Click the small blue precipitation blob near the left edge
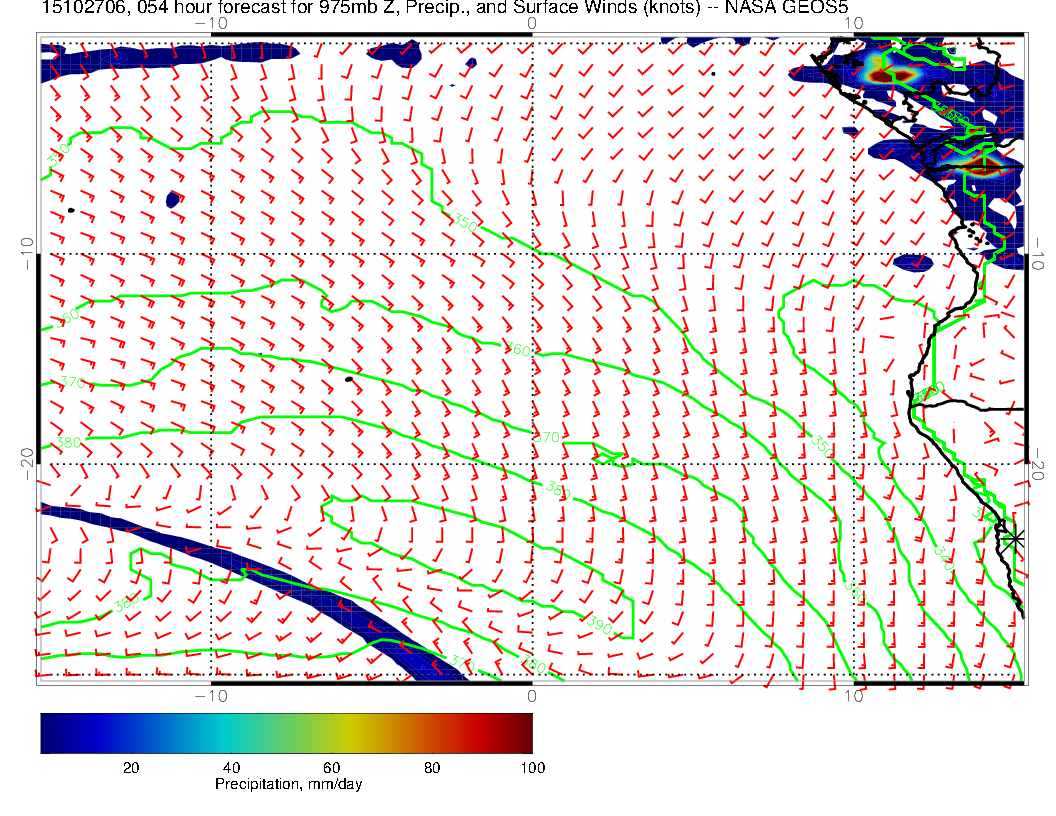The width and height of the screenshot is (1056, 816). tap(172, 200)
